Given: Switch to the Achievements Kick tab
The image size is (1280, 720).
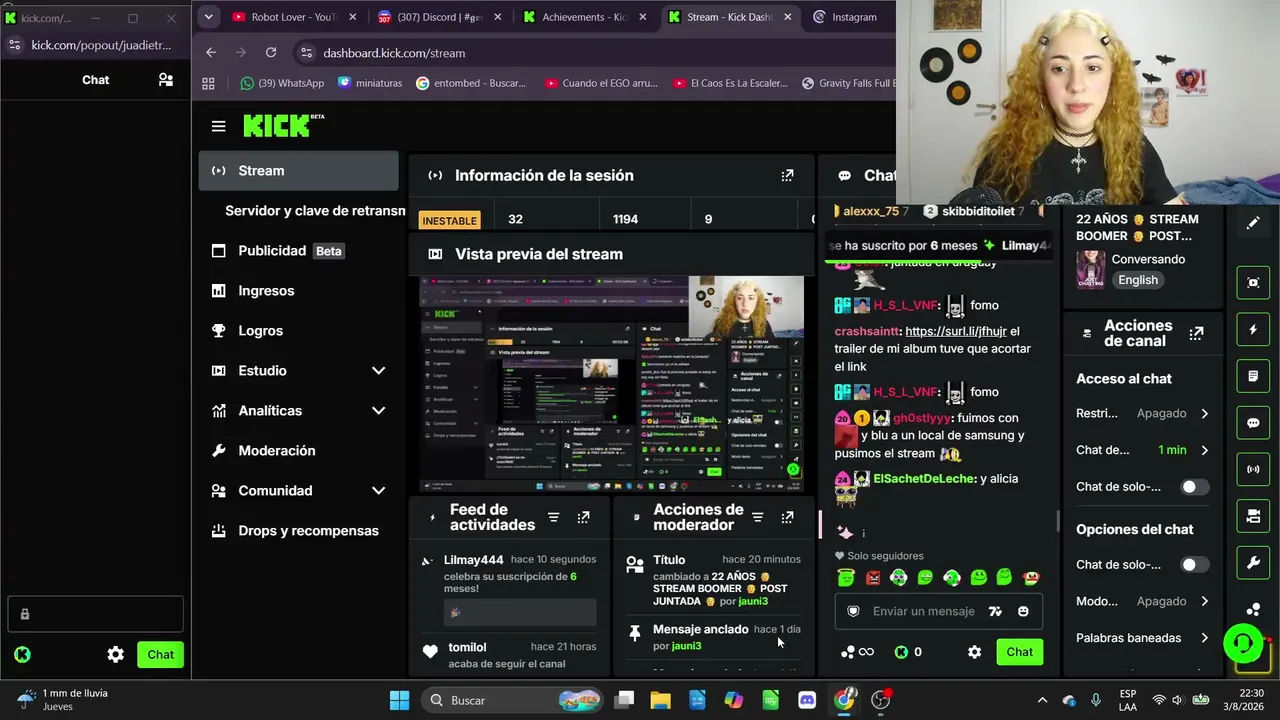Looking at the screenshot, I should tap(586, 17).
